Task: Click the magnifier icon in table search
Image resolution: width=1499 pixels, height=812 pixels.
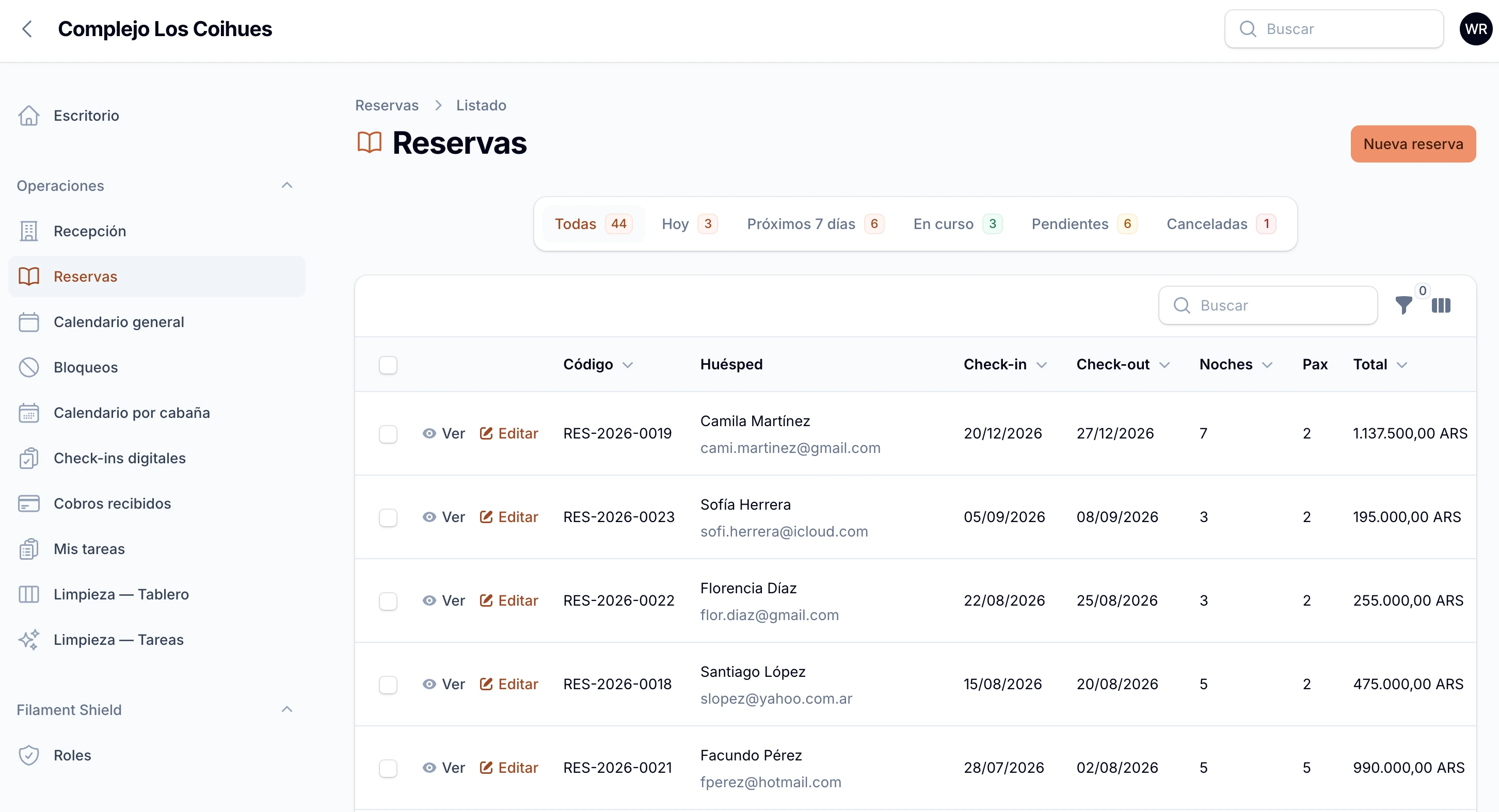Action: click(x=1181, y=305)
